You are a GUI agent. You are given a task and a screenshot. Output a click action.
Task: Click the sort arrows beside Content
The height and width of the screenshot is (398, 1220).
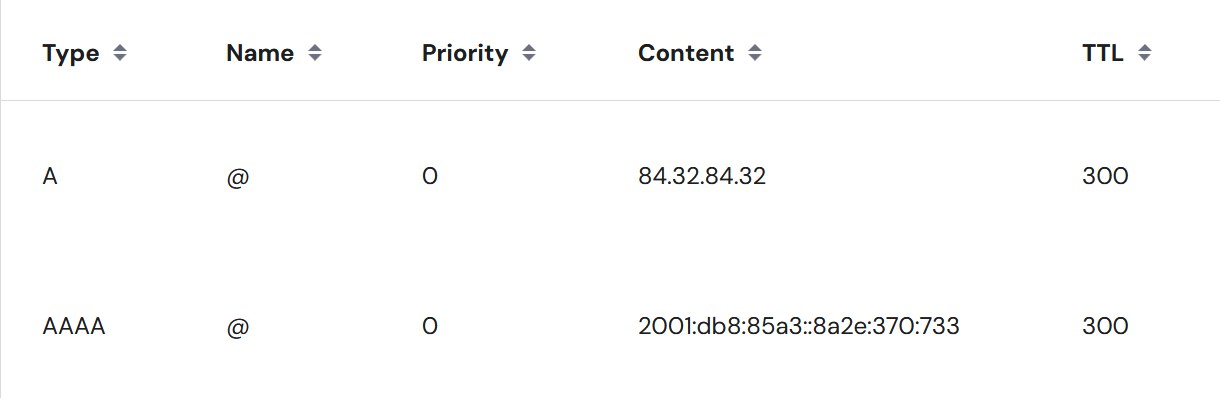click(x=755, y=54)
